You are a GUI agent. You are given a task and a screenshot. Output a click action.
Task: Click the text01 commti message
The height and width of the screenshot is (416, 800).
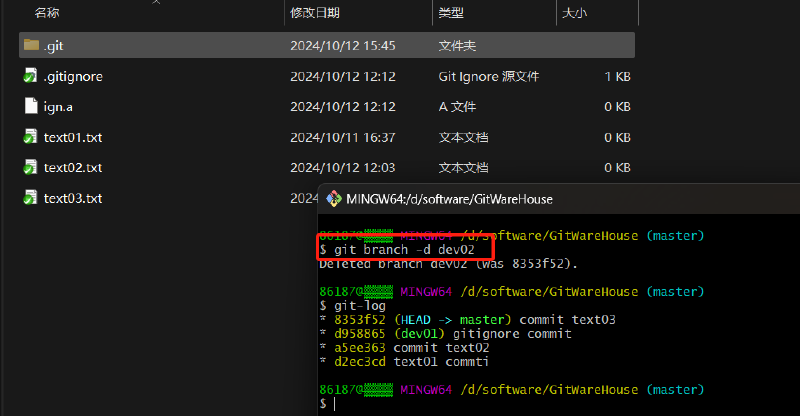(x=441, y=362)
